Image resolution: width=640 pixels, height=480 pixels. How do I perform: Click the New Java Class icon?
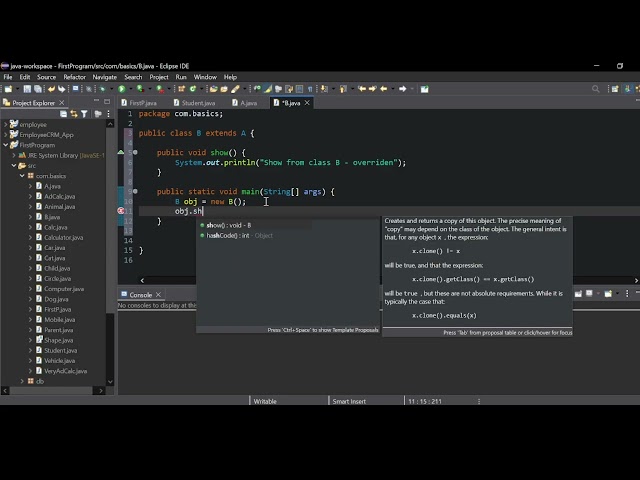pos(193,89)
